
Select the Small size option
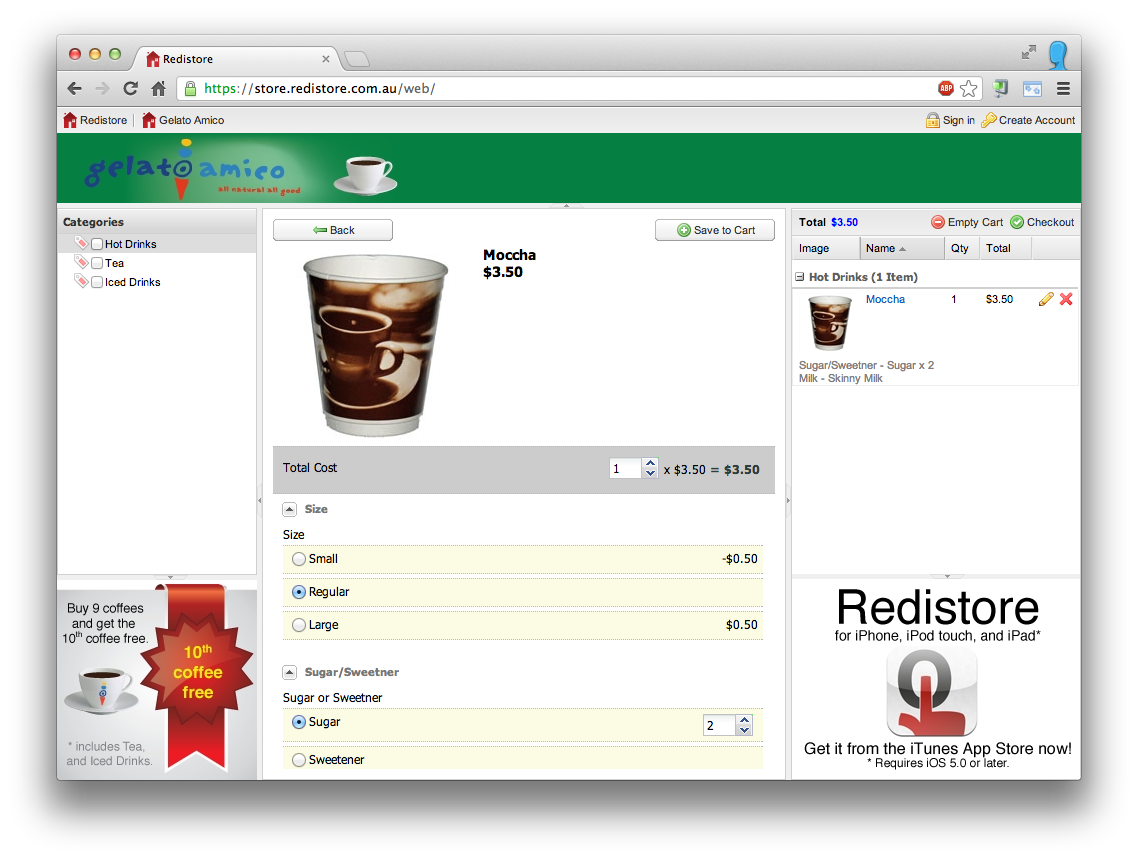(x=298, y=559)
